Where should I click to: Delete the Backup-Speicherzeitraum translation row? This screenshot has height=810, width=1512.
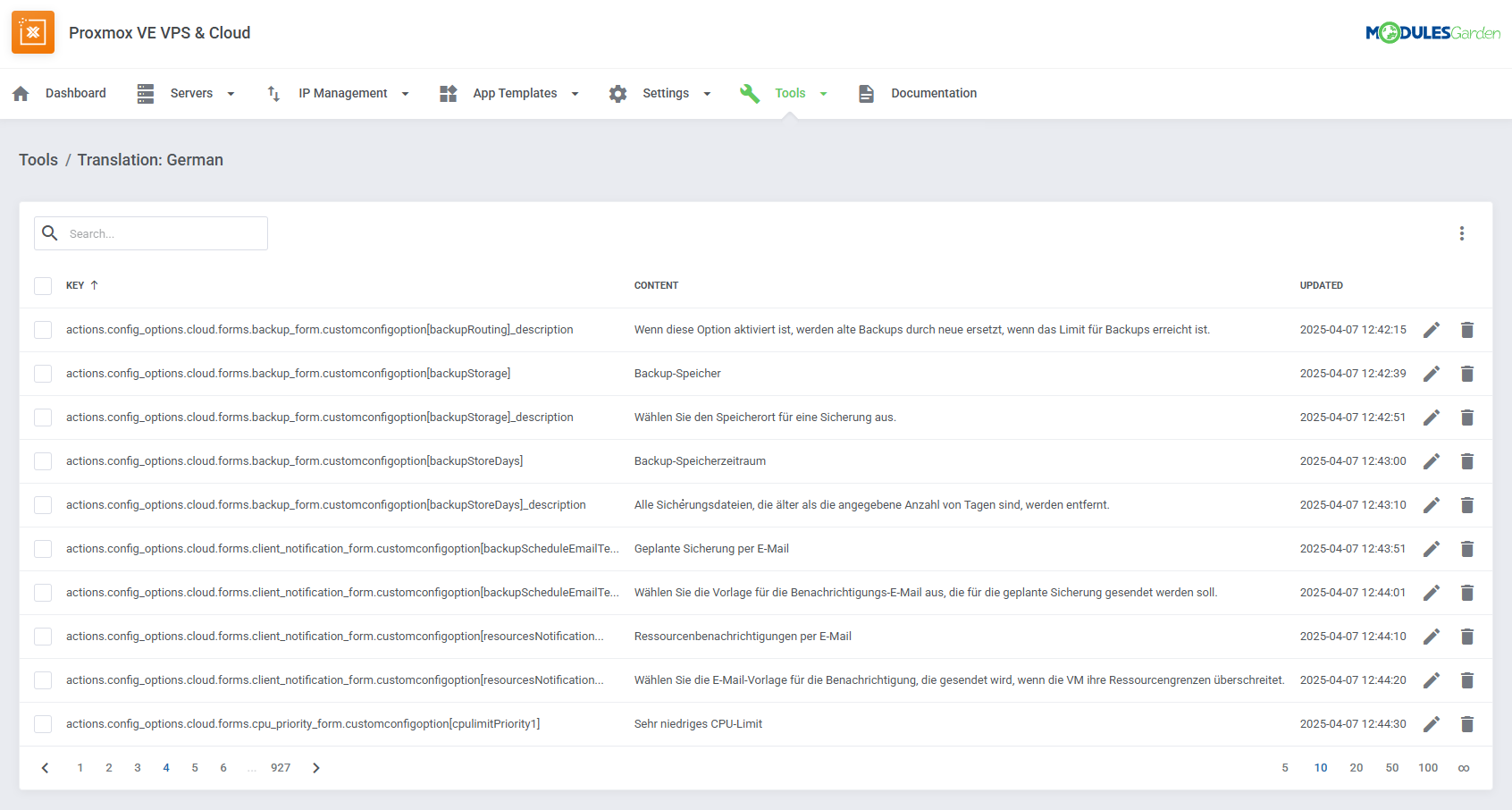pyautogui.click(x=1467, y=461)
